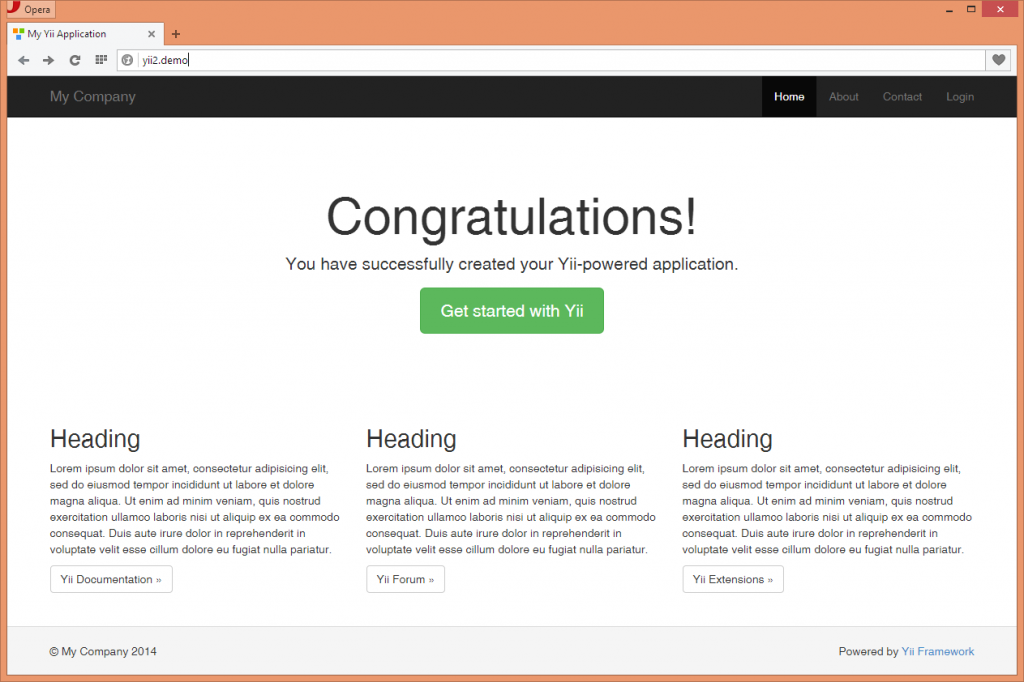Screen dimensions: 1024x682
Task: Open the Home navigation item
Action: (x=789, y=97)
